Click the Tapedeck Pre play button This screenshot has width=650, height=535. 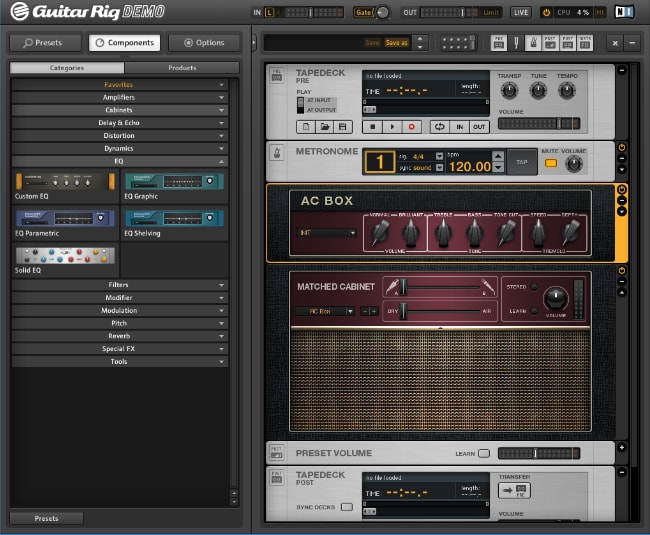pyautogui.click(x=393, y=127)
